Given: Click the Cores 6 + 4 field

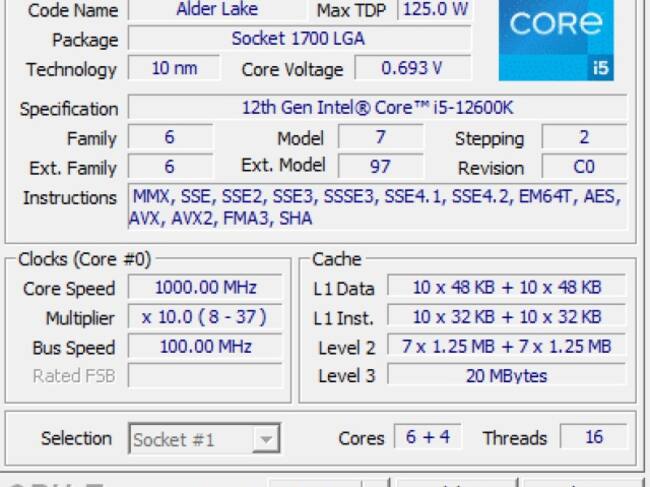Looking at the screenshot, I should pos(427,438).
